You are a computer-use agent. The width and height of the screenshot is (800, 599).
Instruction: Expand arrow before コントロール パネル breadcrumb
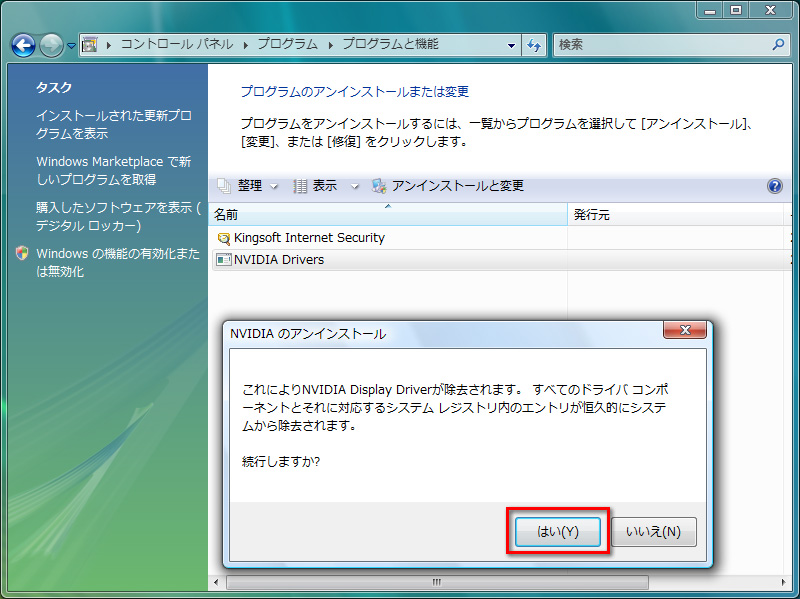(x=109, y=45)
